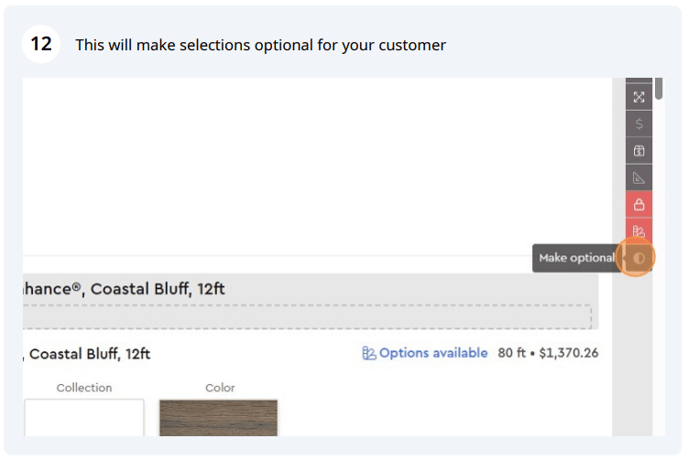Click the Make optional tooltip label
The height and width of the screenshot is (460, 688).
coord(577,258)
